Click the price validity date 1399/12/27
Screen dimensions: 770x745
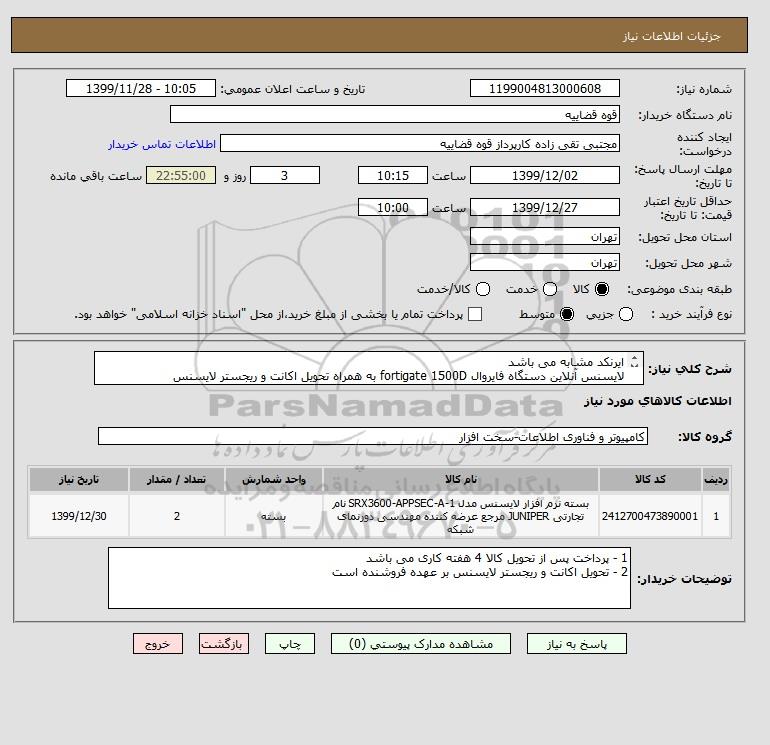(545, 207)
